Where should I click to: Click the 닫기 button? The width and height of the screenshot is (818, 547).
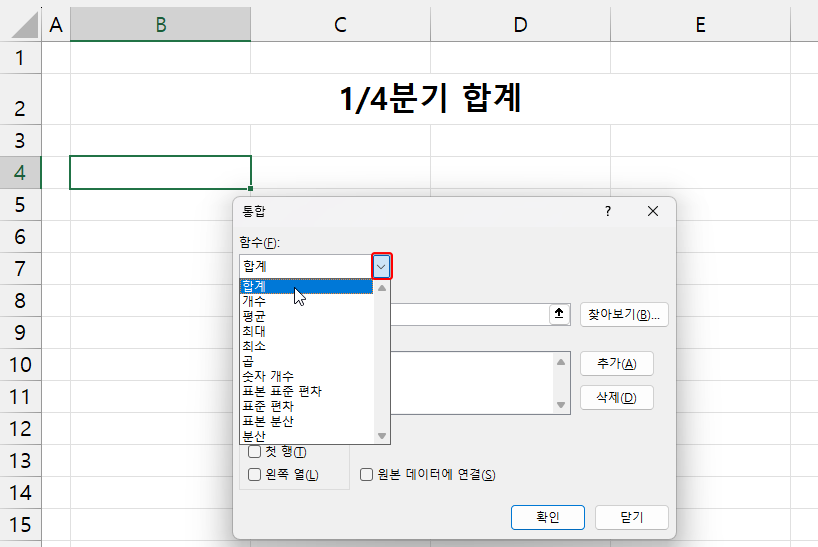[632, 517]
